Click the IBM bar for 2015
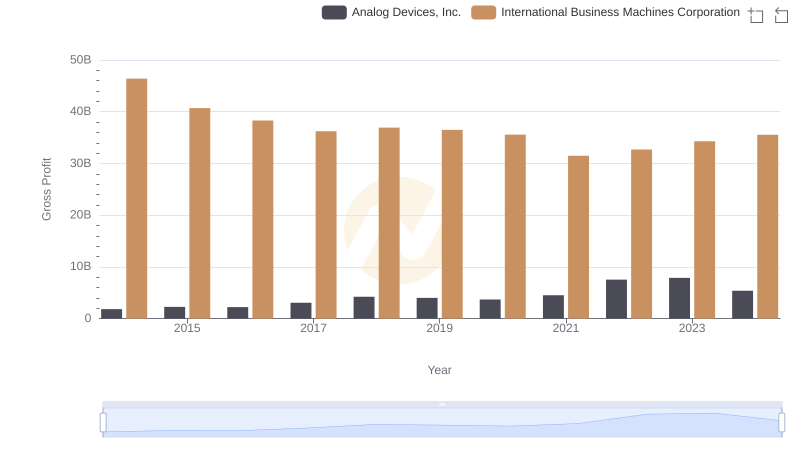800x461 pixels. coord(199,213)
